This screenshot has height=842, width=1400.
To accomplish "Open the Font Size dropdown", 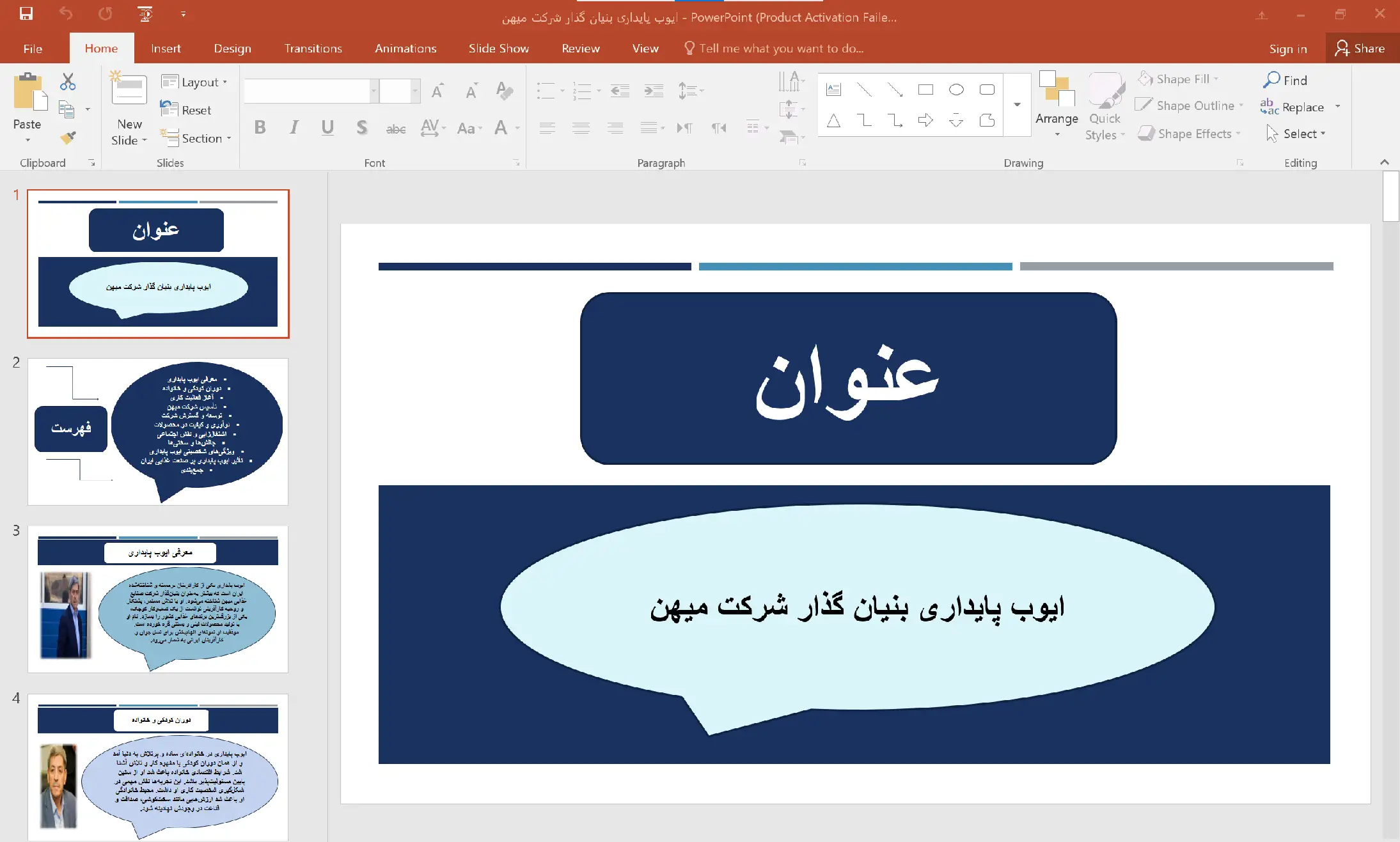I will (416, 91).
